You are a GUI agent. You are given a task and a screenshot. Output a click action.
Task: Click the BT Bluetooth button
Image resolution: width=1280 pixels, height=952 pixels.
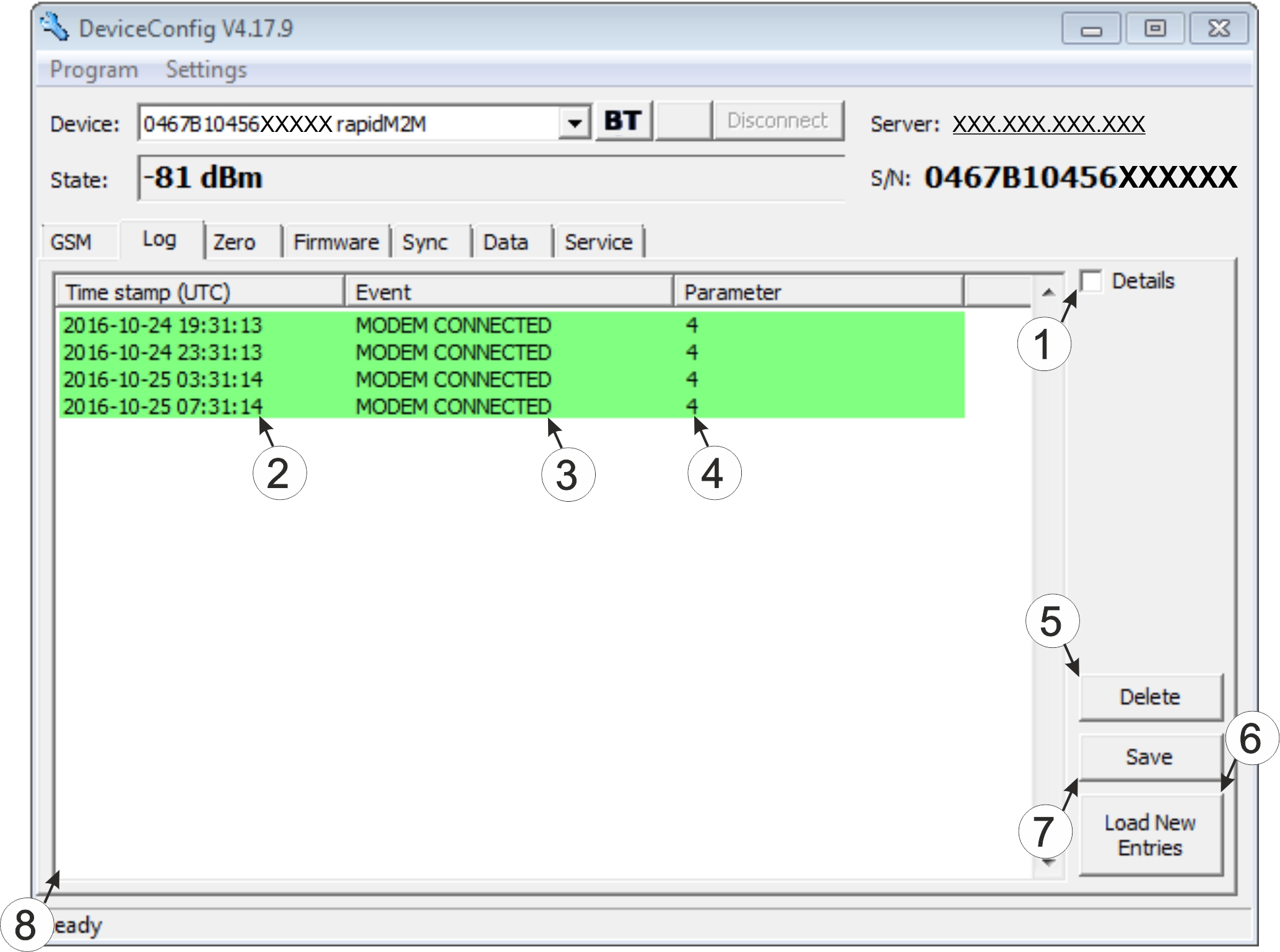tap(623, 121)
